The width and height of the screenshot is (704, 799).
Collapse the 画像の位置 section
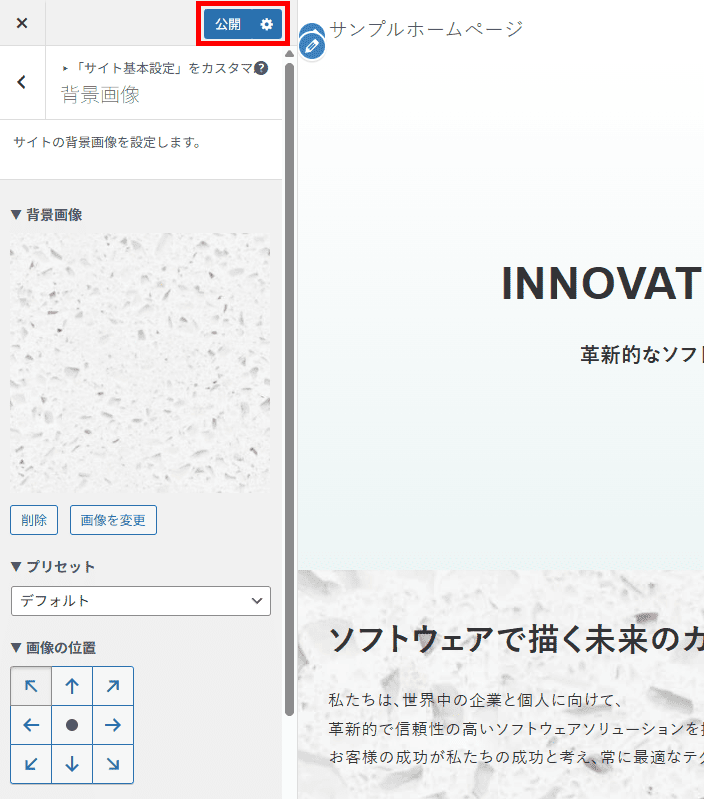click(x=53, y=648)
